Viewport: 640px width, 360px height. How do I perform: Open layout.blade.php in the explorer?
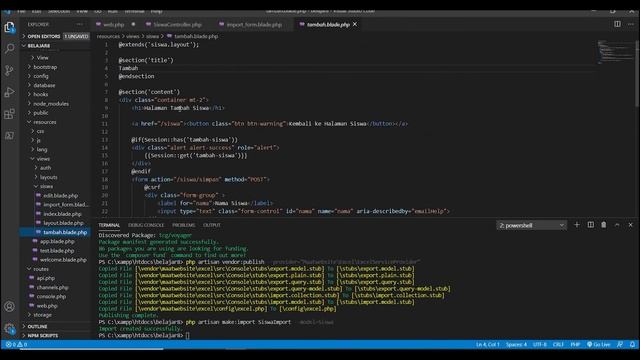coord(63,223)
